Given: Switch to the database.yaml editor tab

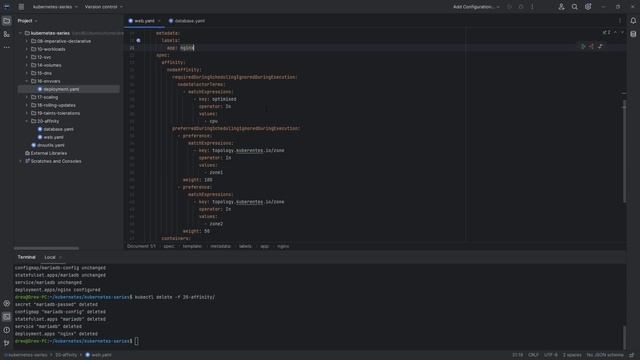Looking at the screenshot, I should point(187,21).
